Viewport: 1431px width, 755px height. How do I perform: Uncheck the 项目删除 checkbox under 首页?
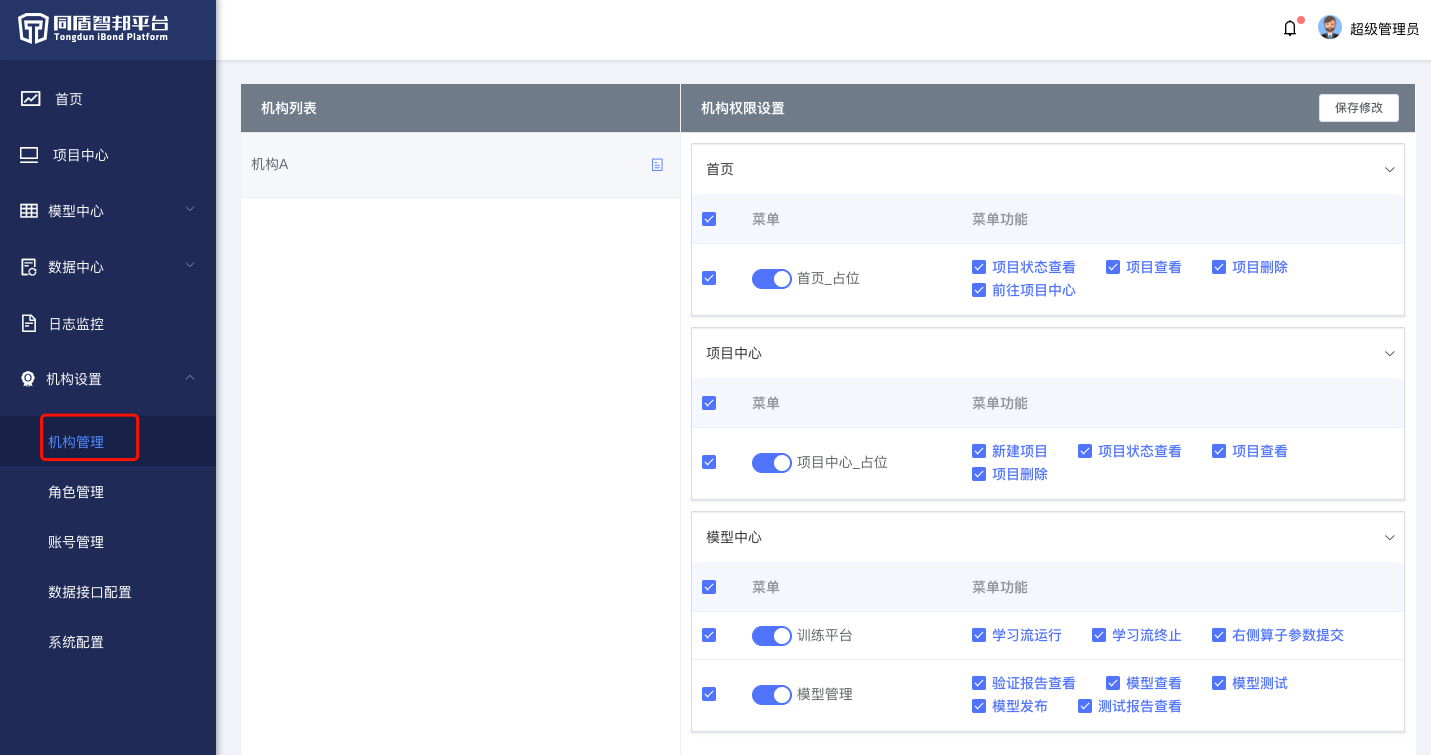pos(1218,267)
